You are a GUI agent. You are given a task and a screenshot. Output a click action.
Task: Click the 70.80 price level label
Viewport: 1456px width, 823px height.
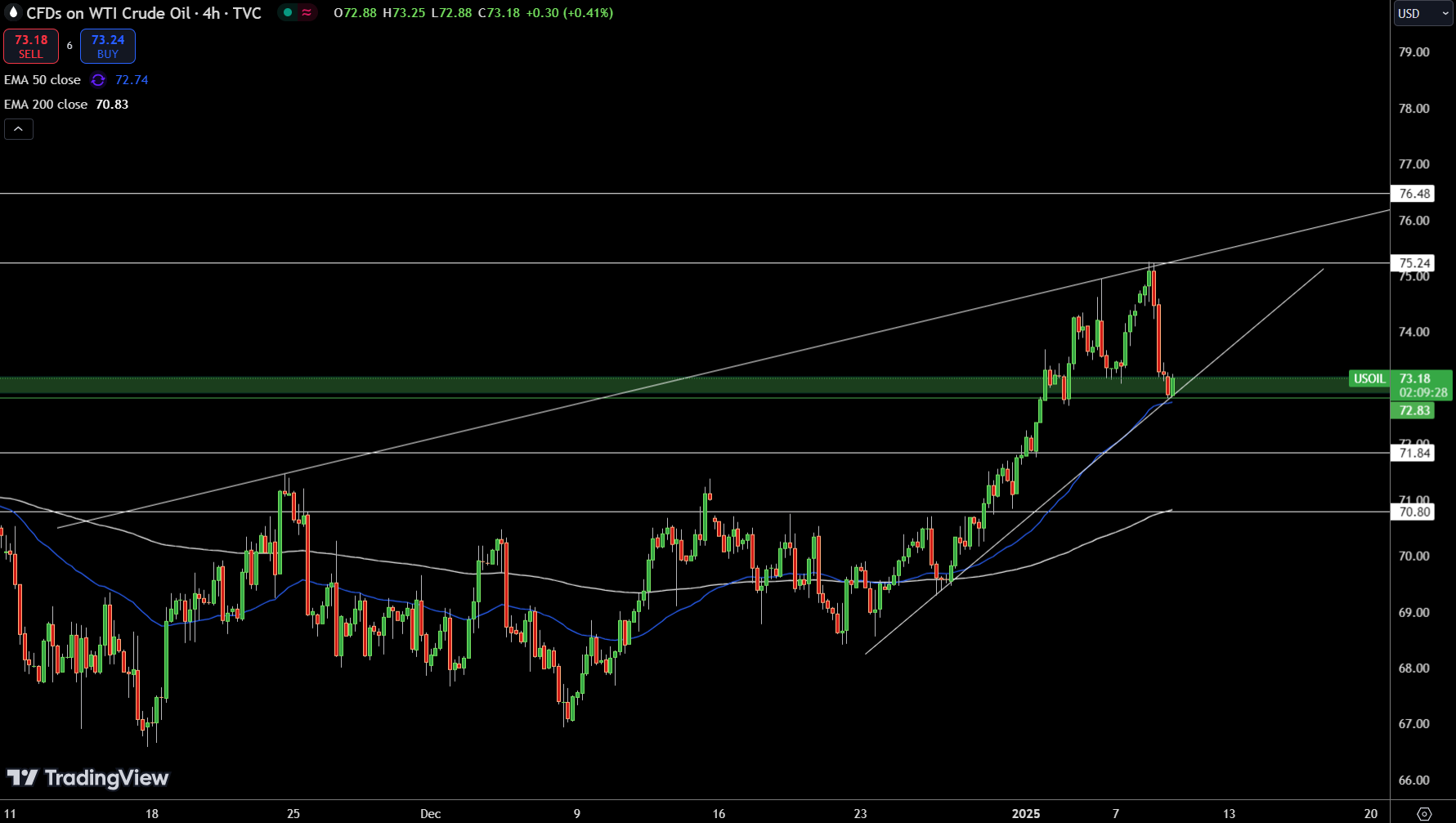(1414, 512)
